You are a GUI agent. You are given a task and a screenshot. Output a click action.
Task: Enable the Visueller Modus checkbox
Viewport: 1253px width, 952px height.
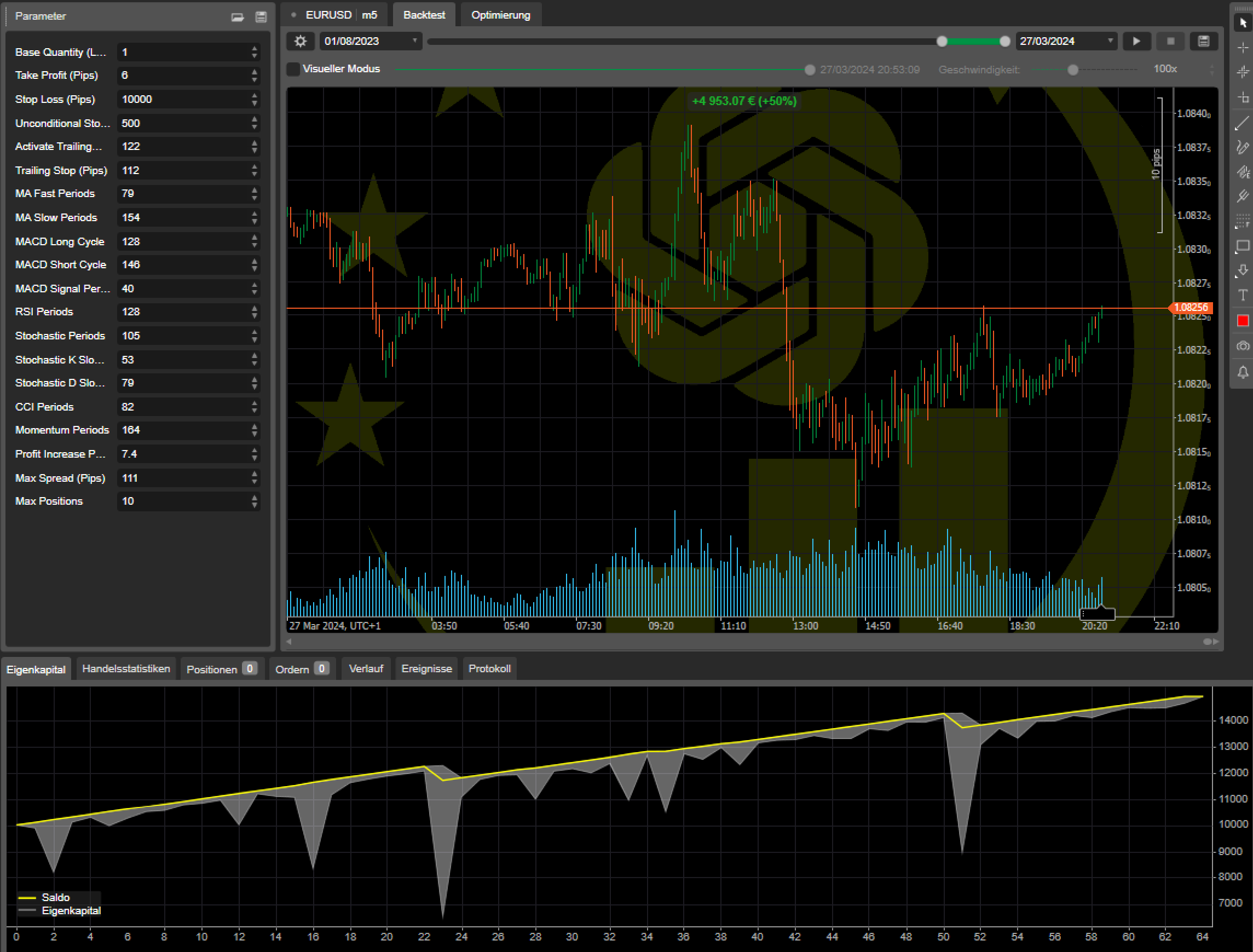click(x=293, y=69)
